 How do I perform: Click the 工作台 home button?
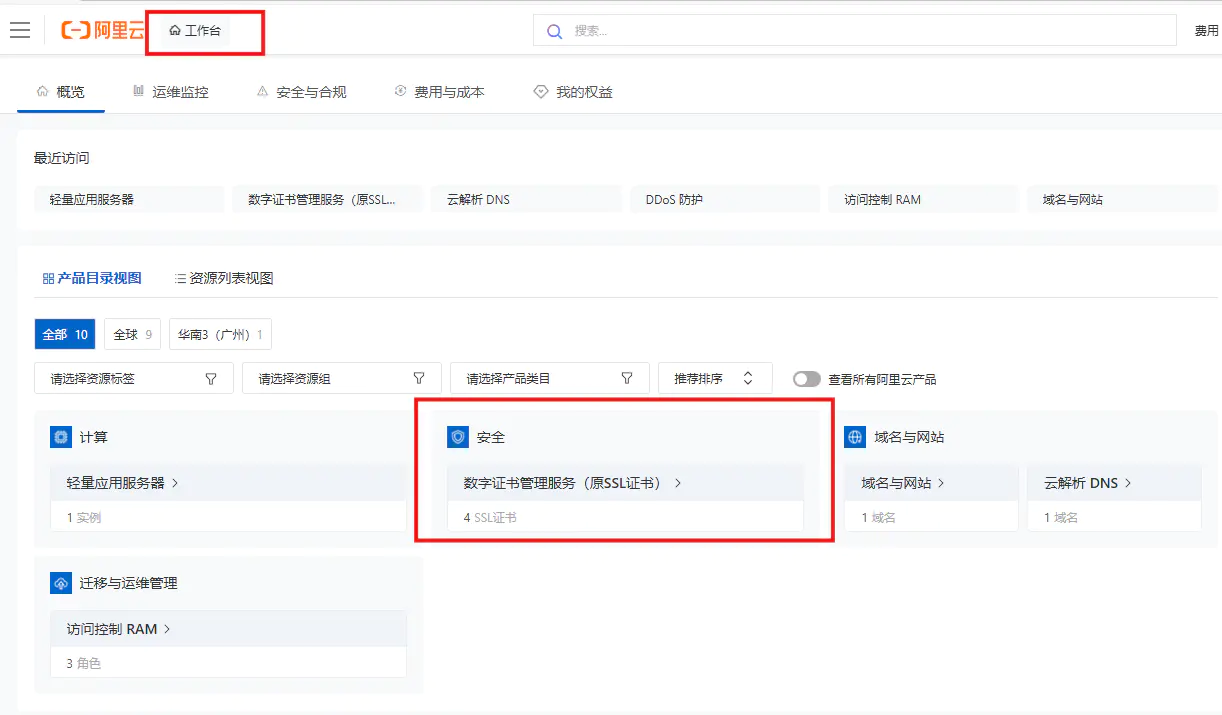[x=196, y=30]
